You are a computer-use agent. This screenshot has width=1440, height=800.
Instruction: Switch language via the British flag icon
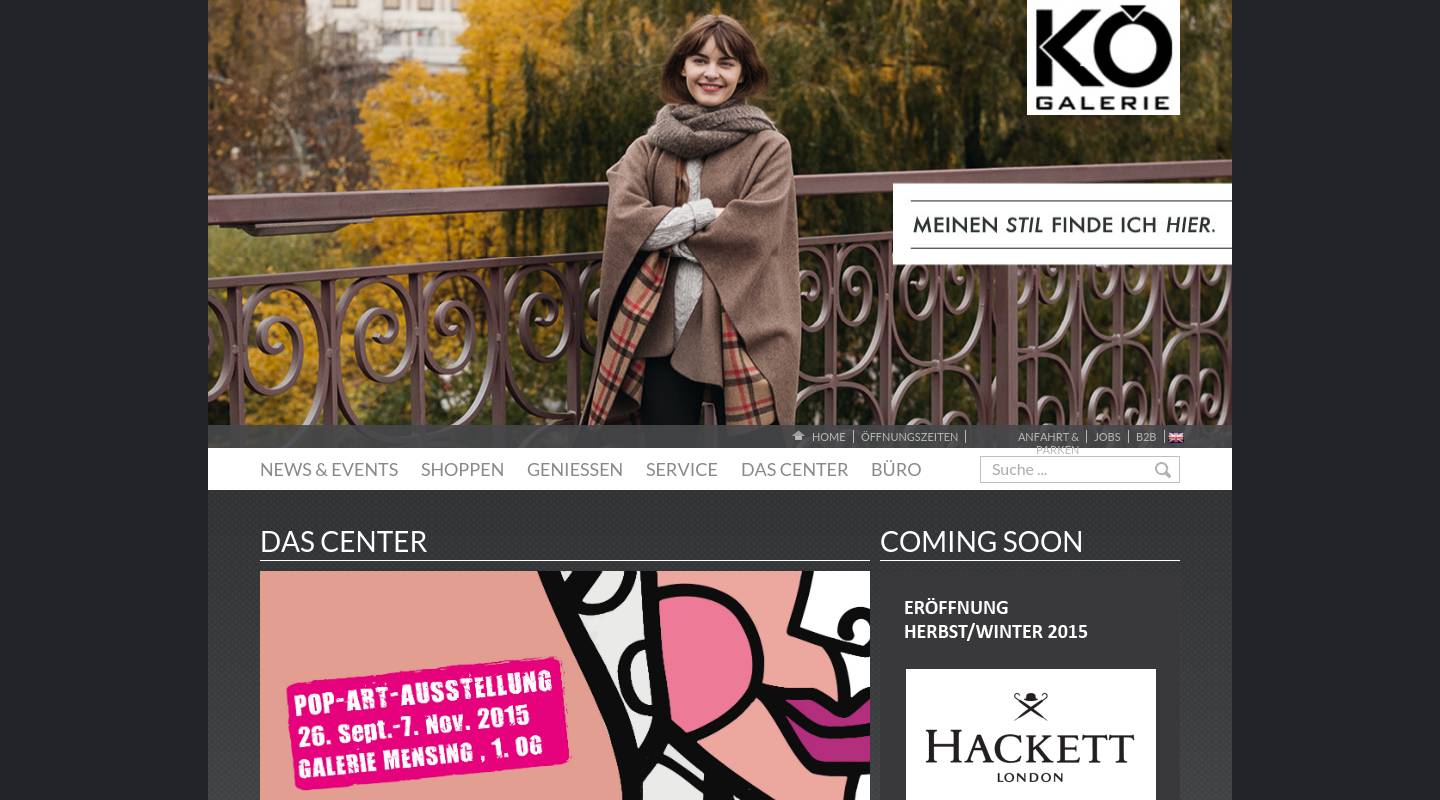click(x=1176, y=437)
